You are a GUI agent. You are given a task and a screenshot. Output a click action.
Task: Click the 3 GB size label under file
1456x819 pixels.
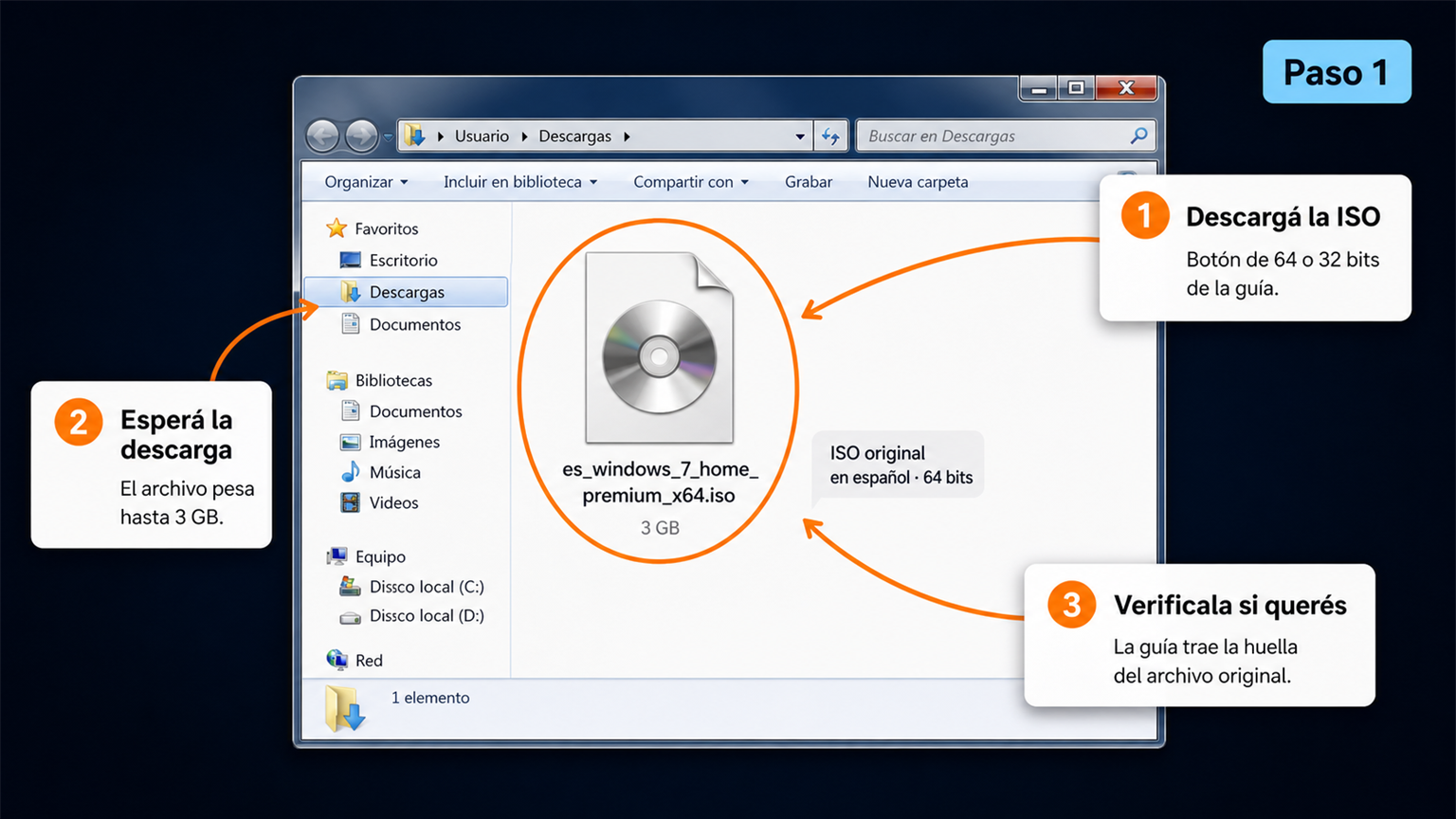660,528
